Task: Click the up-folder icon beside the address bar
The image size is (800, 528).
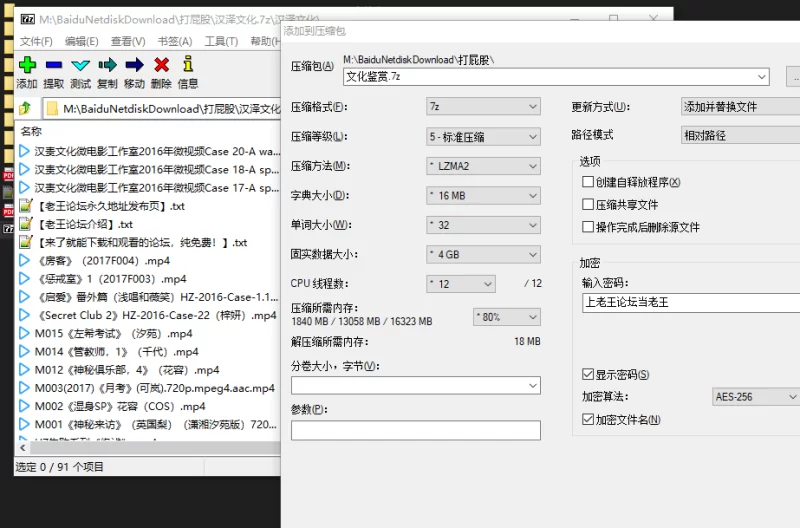Action: click(x=26, y=108)
